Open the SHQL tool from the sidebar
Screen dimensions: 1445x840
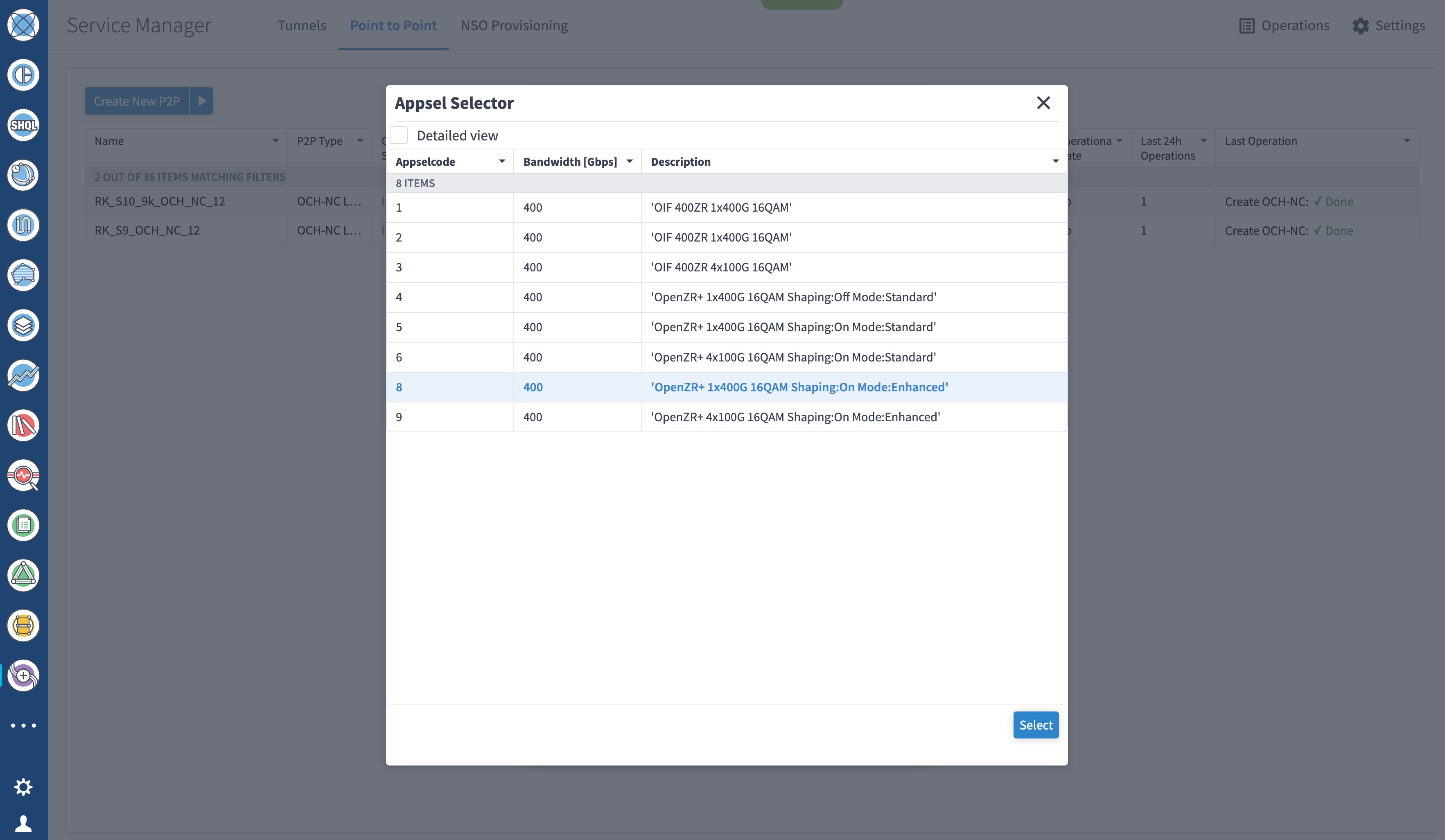23,126
